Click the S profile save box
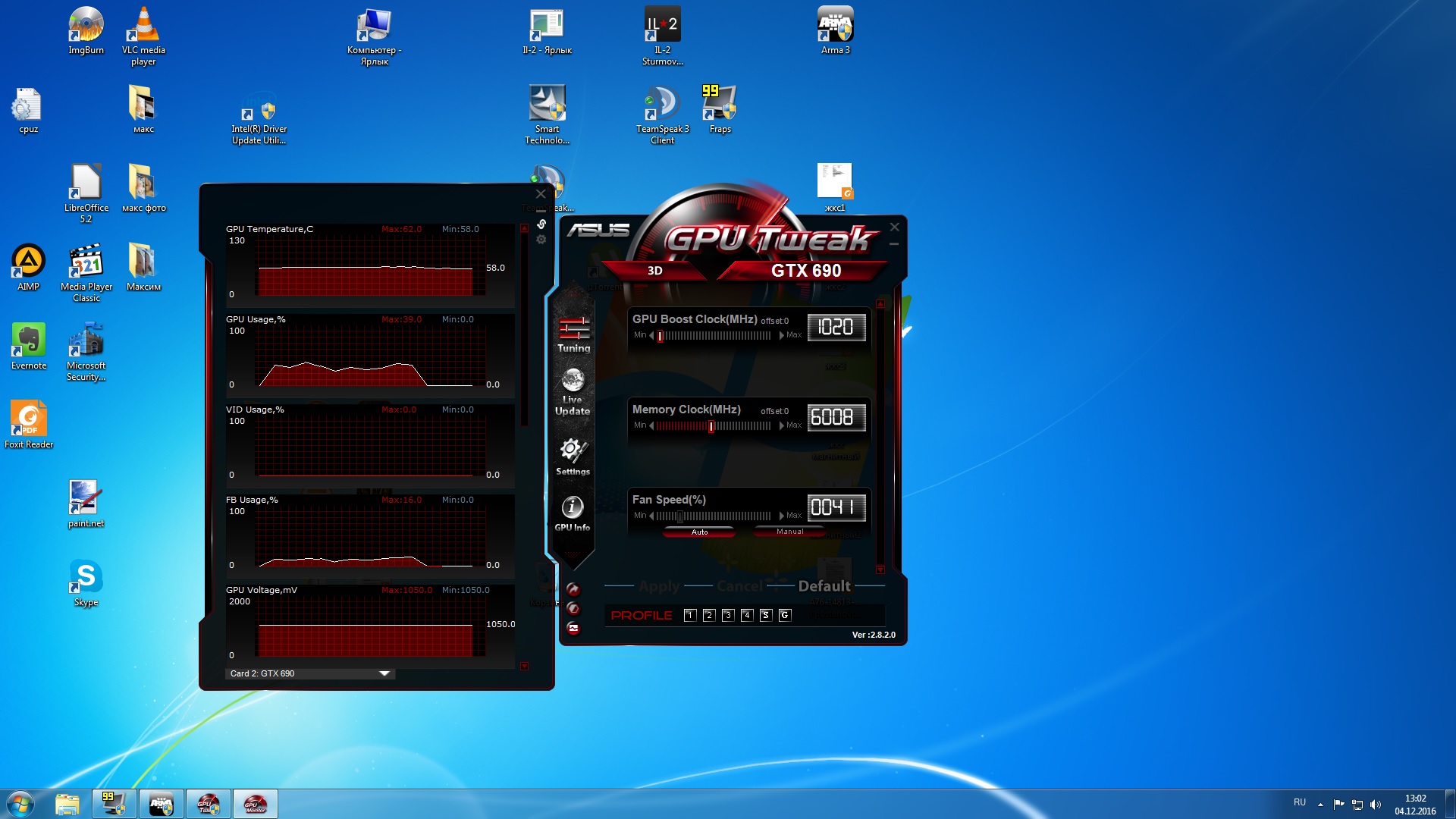This screenshot has width=1456, height=819. [766, 615]
